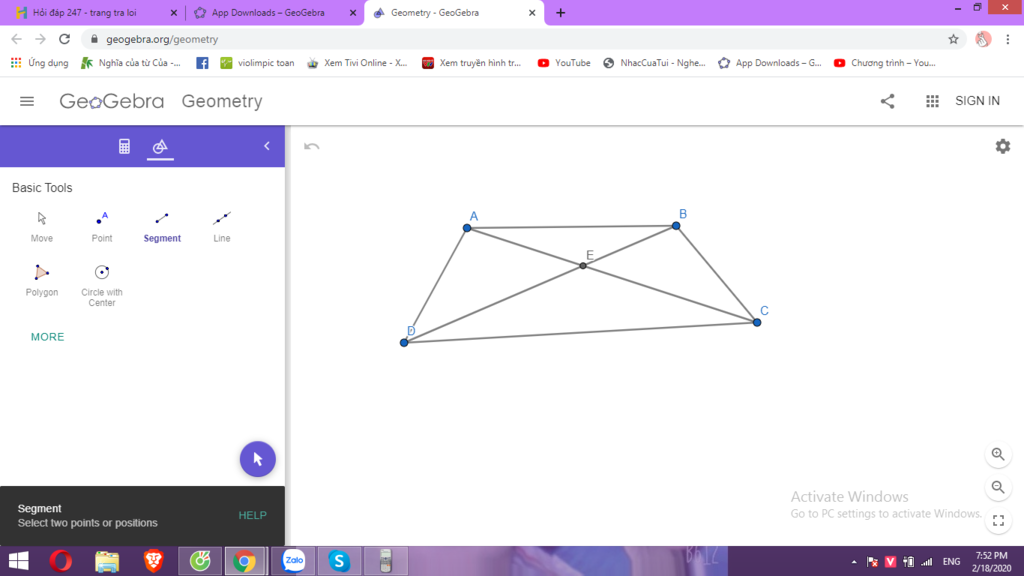1024x576 pixels.
Task: Collapse the tools side panel
Action: pyautogui.click(x=266, y=146)
